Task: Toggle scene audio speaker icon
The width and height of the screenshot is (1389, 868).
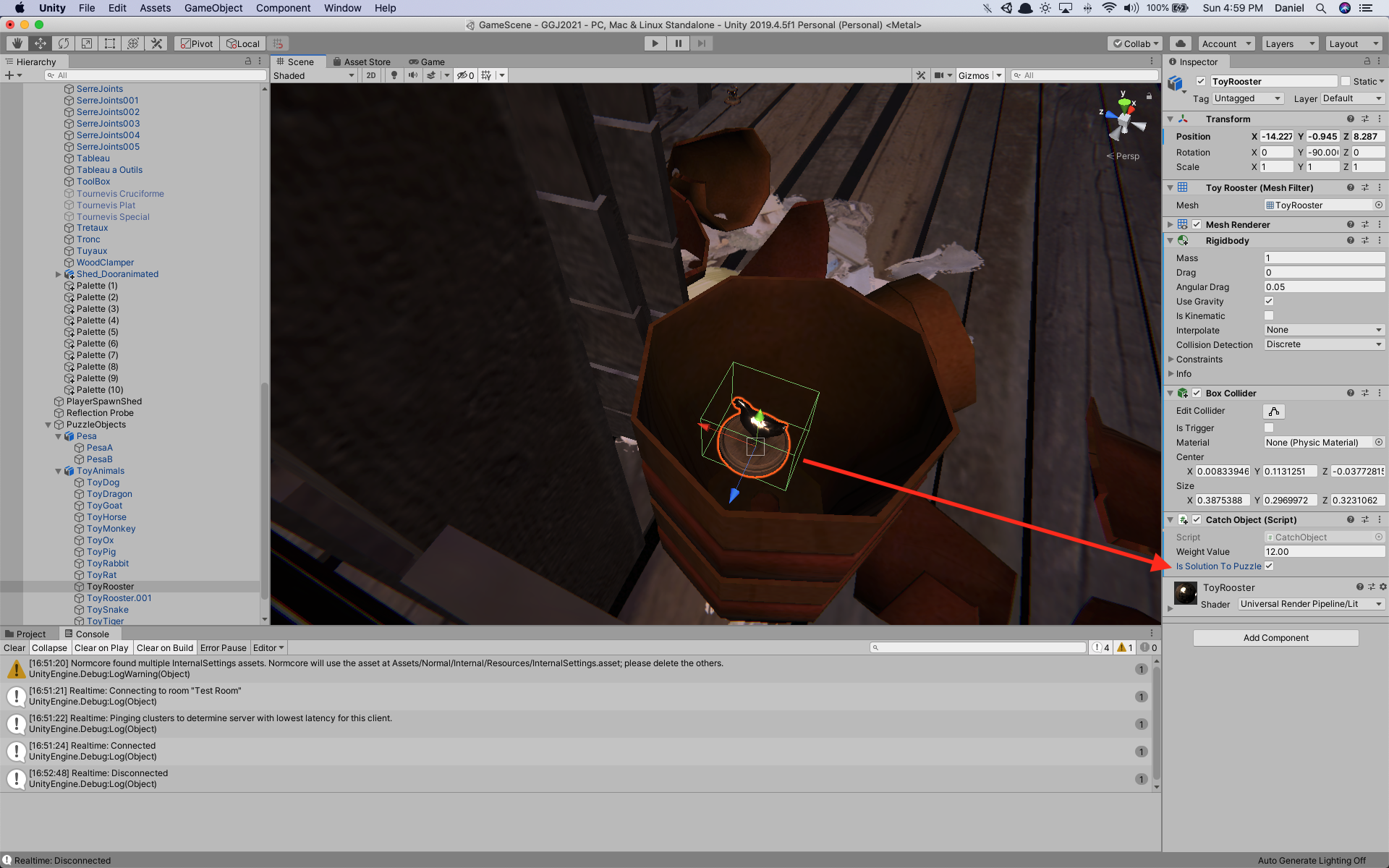Action: click(x=412, y=75)
